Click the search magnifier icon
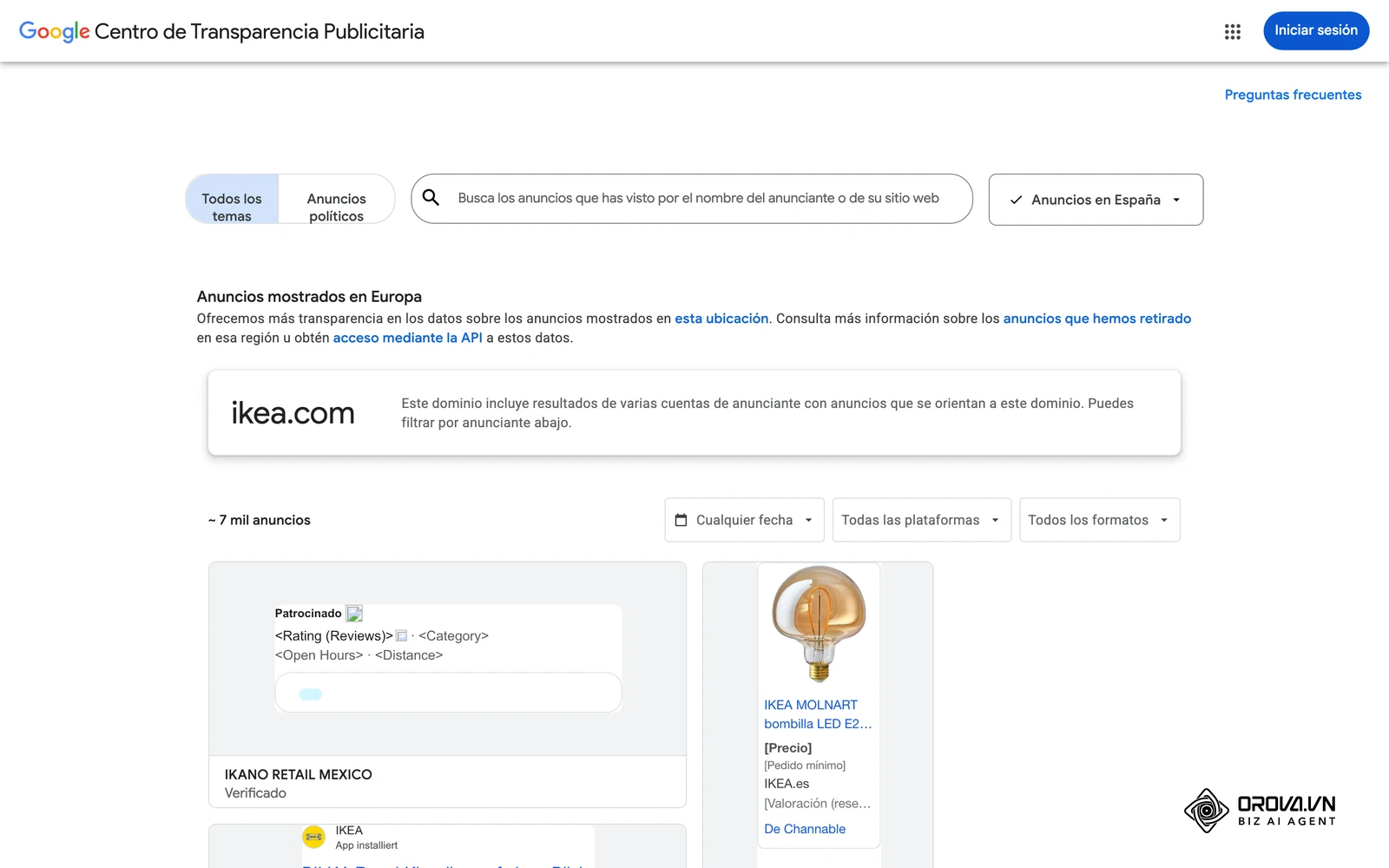This screenshot has height=868, width=1389. 431,198
